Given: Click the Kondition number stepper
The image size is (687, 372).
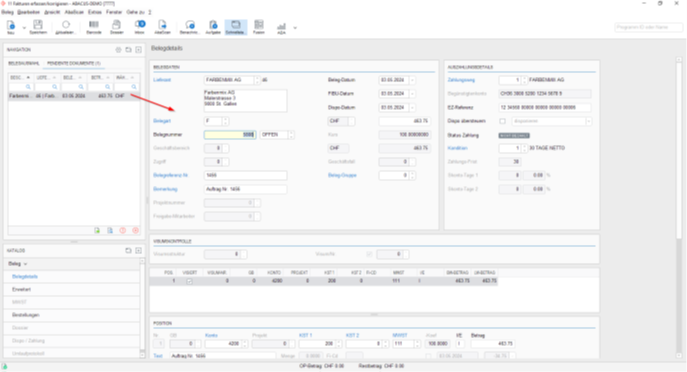Looking at the screenshot, I should pos(524,149).
